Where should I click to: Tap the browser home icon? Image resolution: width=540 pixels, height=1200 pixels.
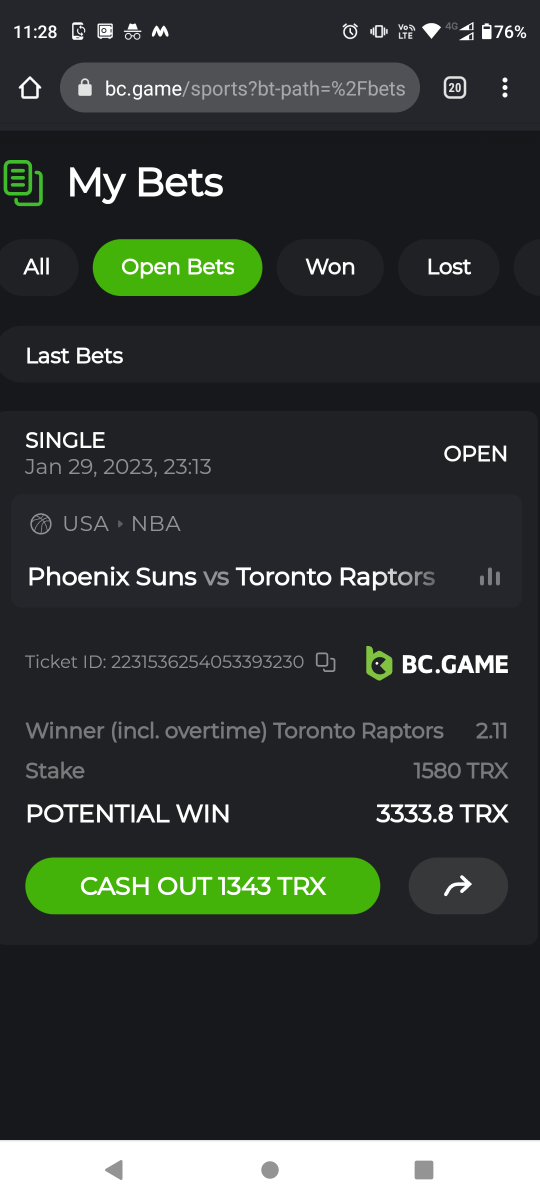click(x=30, y=88)
